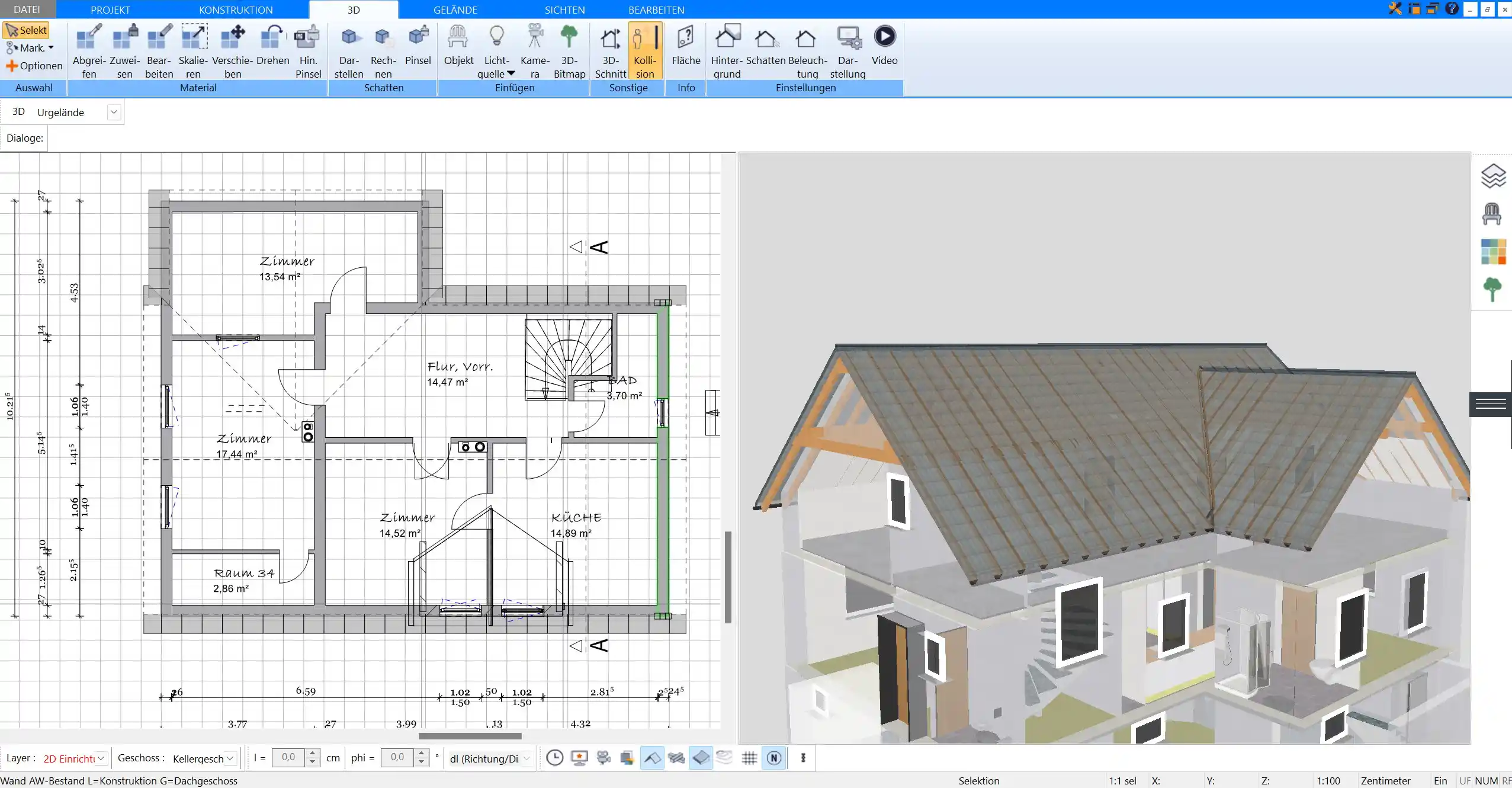The image size is (1512, 788).
Task: Click the horizontal scrollbar under floor plan
Action: [x=470, y=736]
